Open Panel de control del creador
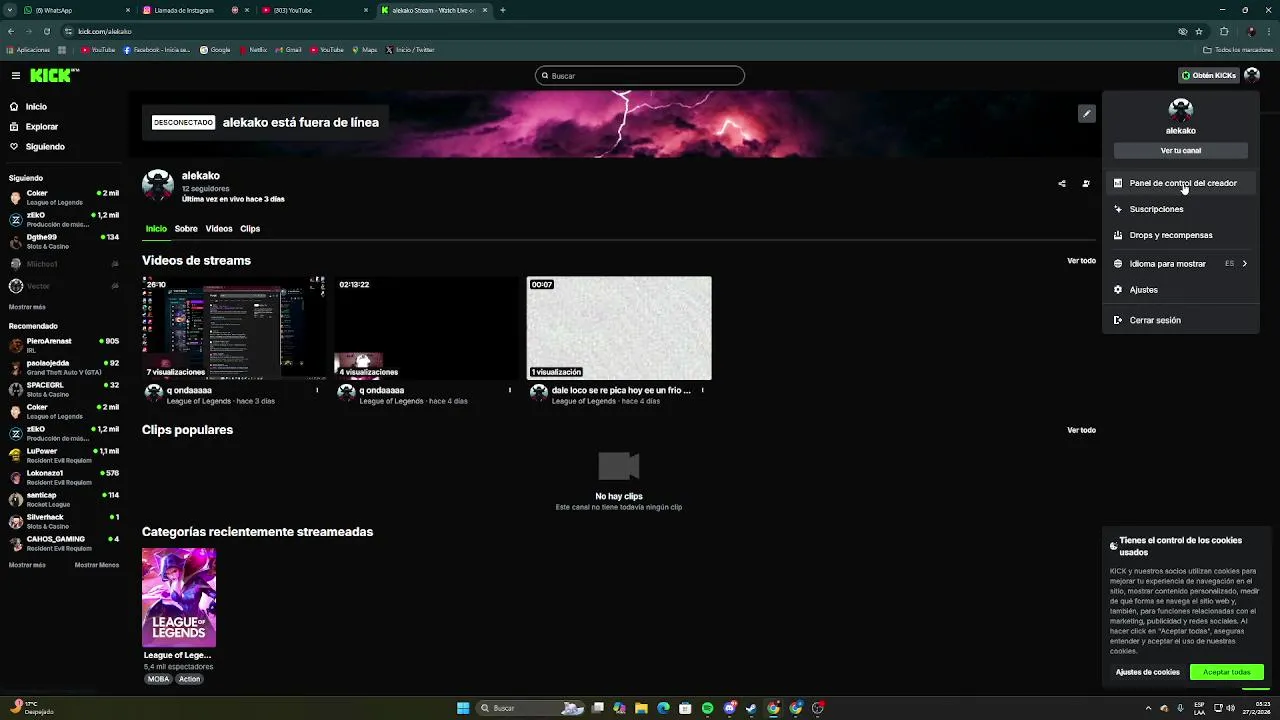The width and height of the screenshot is (1280, 720). coord(1181,183)
